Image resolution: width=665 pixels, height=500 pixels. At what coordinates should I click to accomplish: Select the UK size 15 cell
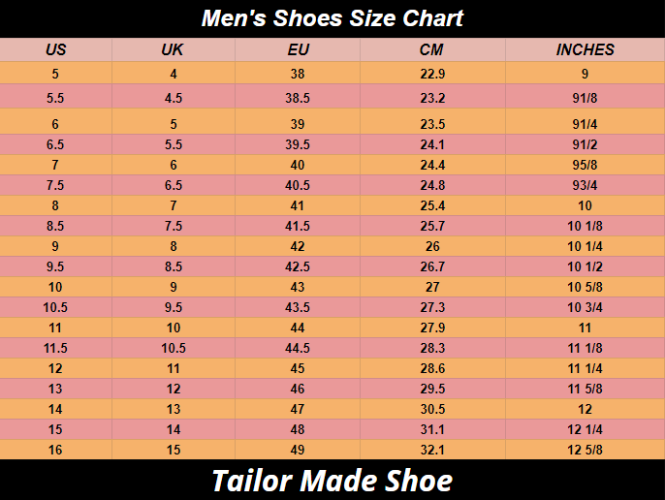pyautogui.click(x=172, y=450)
